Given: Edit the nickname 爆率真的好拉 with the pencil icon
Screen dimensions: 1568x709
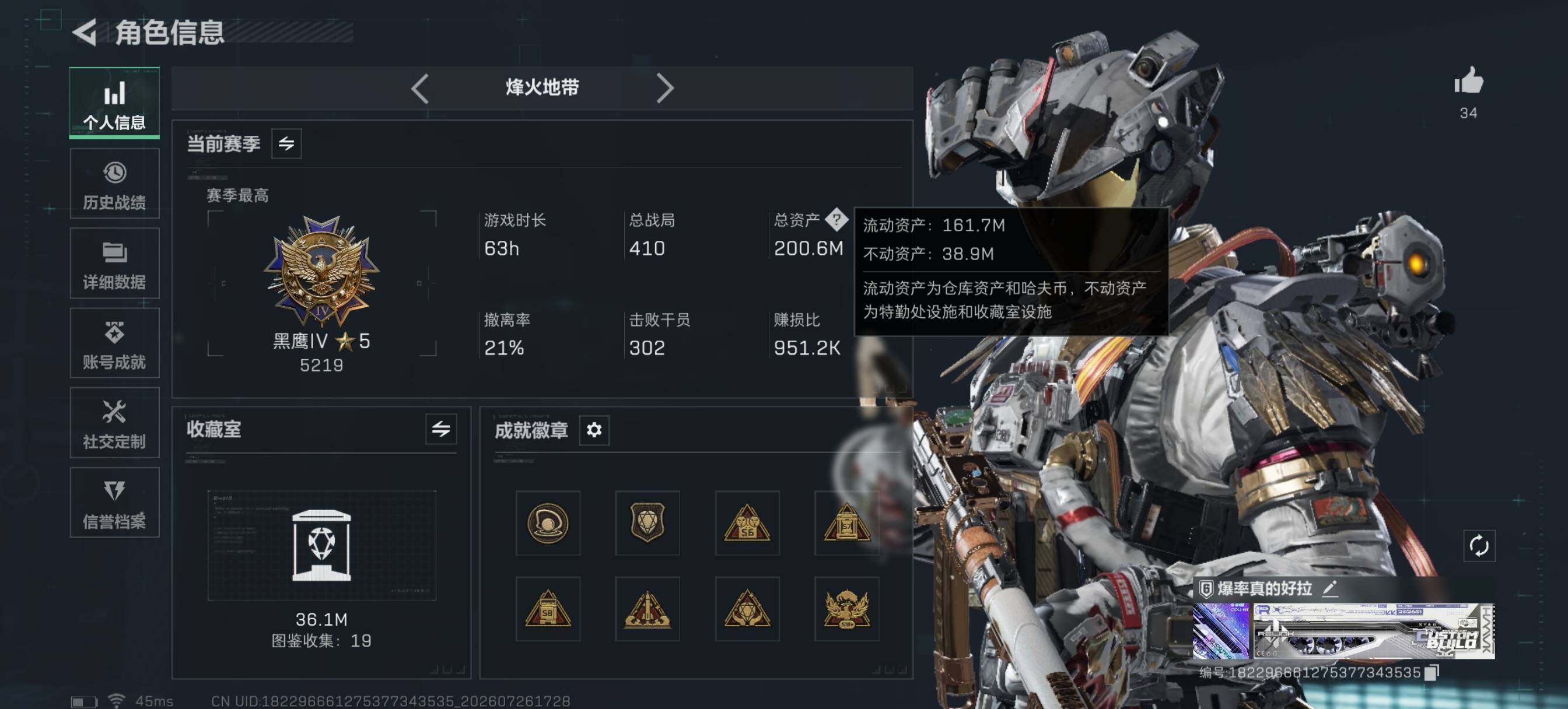Looking at the screenshot, I should [x=1331, y=588].
